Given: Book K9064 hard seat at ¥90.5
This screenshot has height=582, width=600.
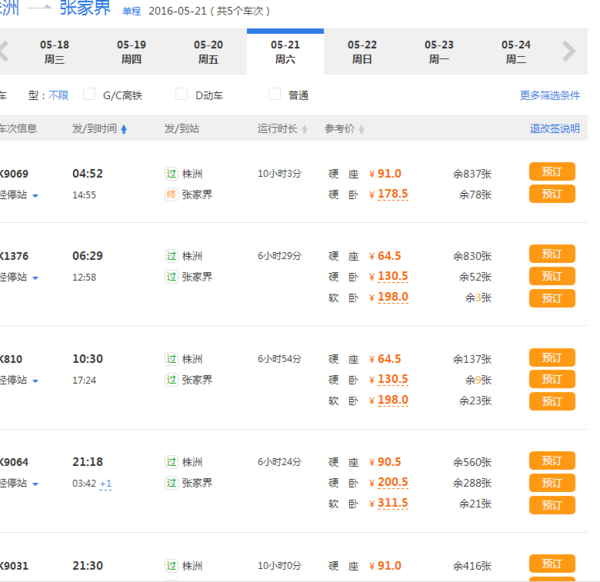Looking at the screenshot, I should [552, 460].
